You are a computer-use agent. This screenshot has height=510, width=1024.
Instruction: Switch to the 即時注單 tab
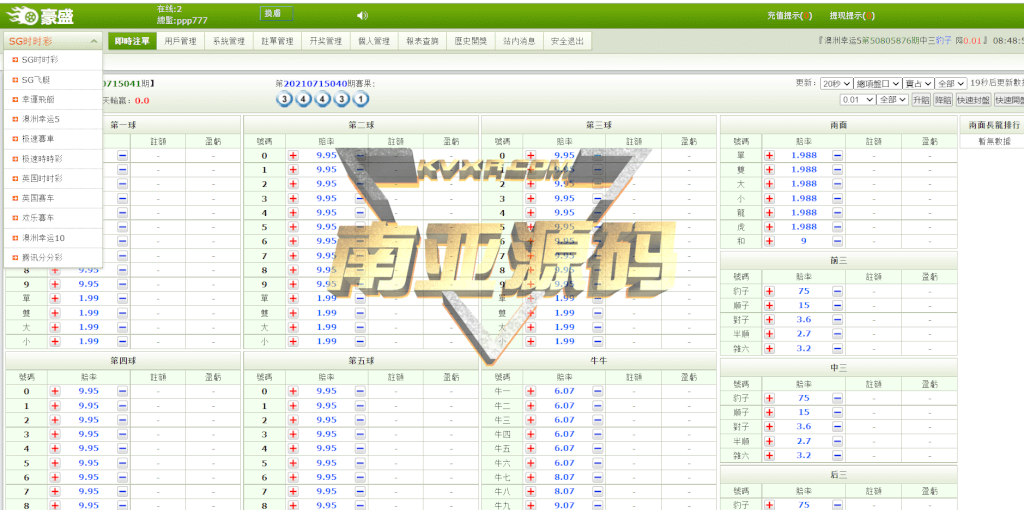pyautogui.click(x=132, y=41)
